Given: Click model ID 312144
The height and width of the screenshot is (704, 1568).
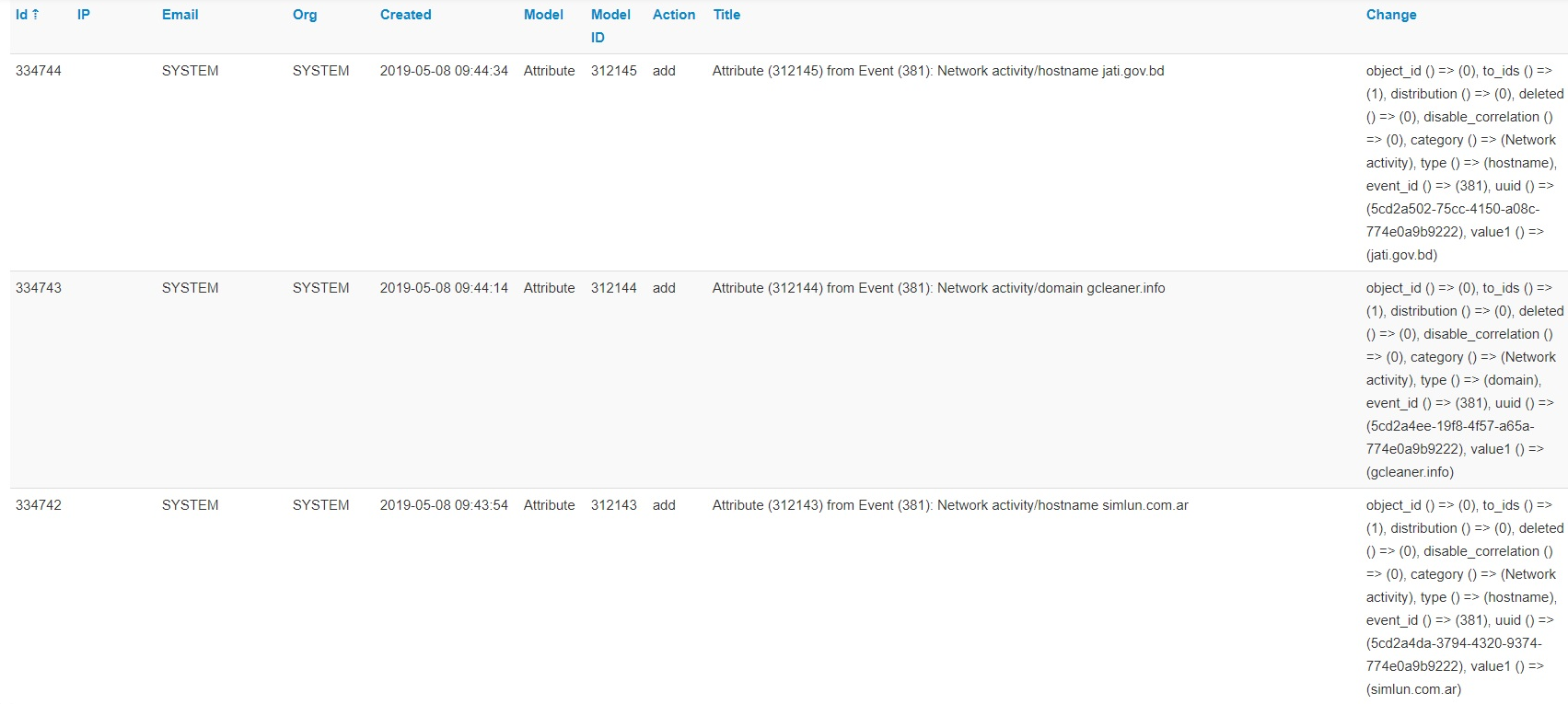Looking at the screenshot, I should (614, 288).
